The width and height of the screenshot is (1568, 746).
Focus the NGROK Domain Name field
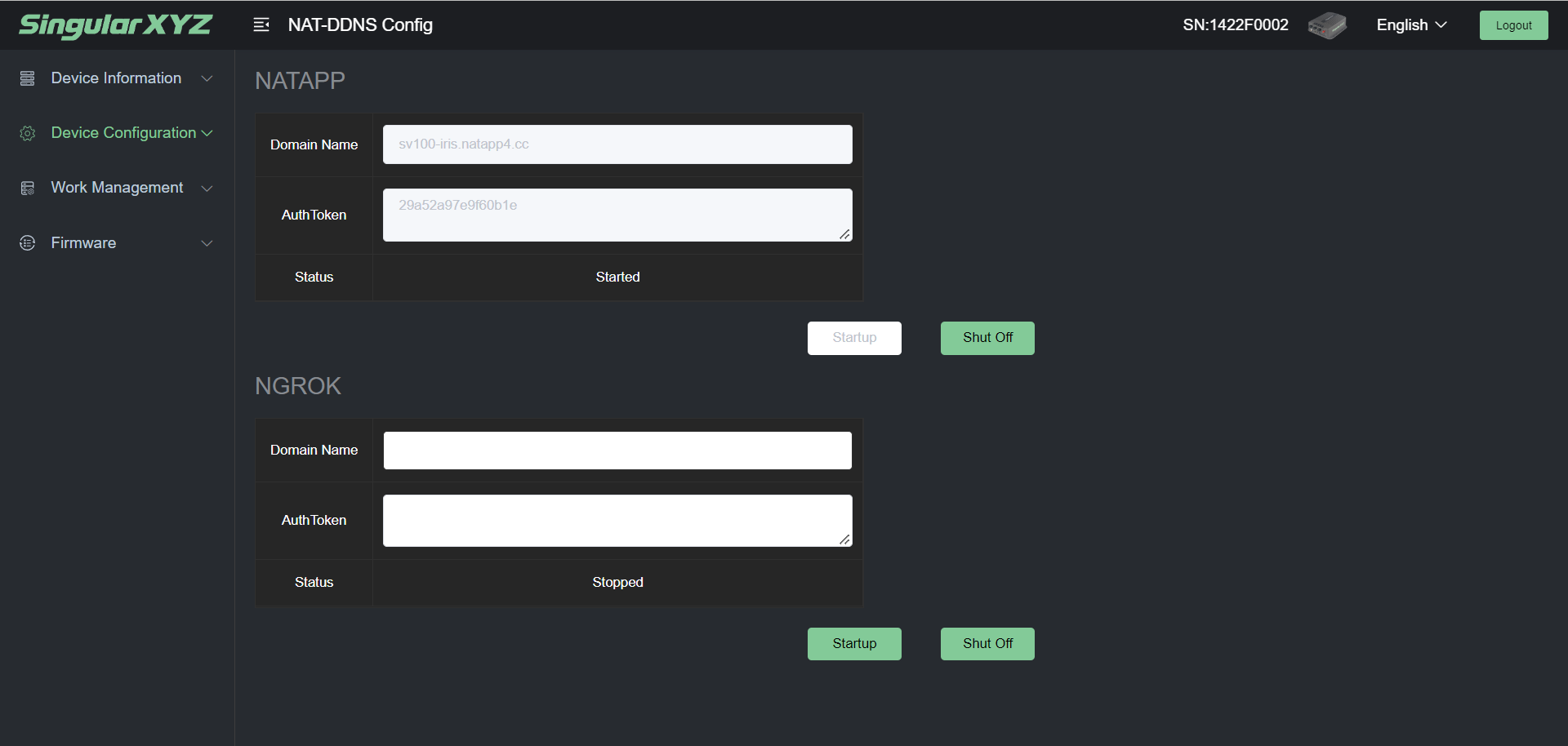617,451
